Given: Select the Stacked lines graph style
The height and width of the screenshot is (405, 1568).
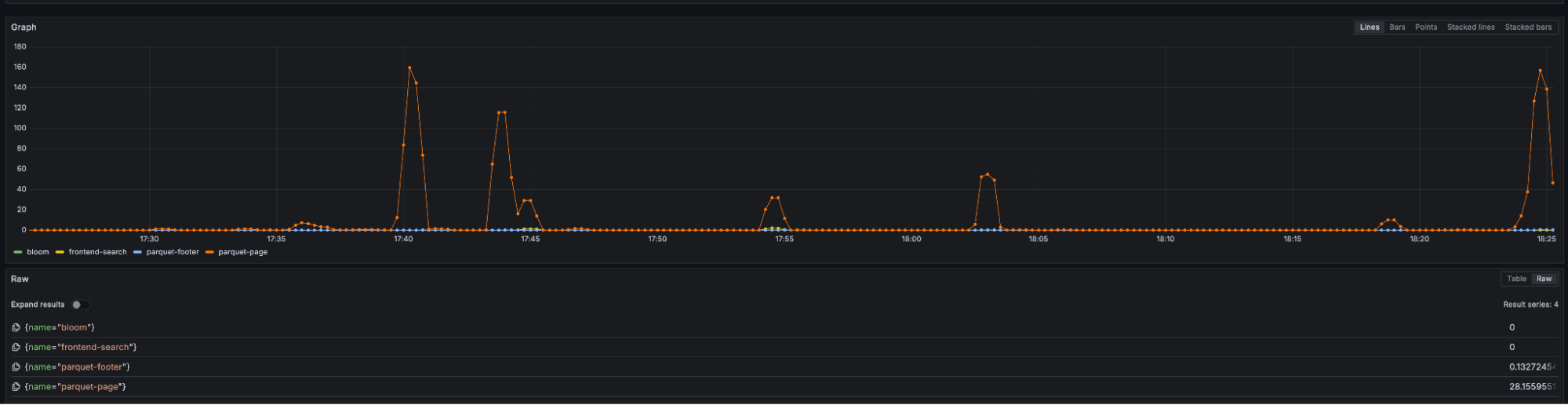Looking at the screenshot, I should click(1470, 27).
